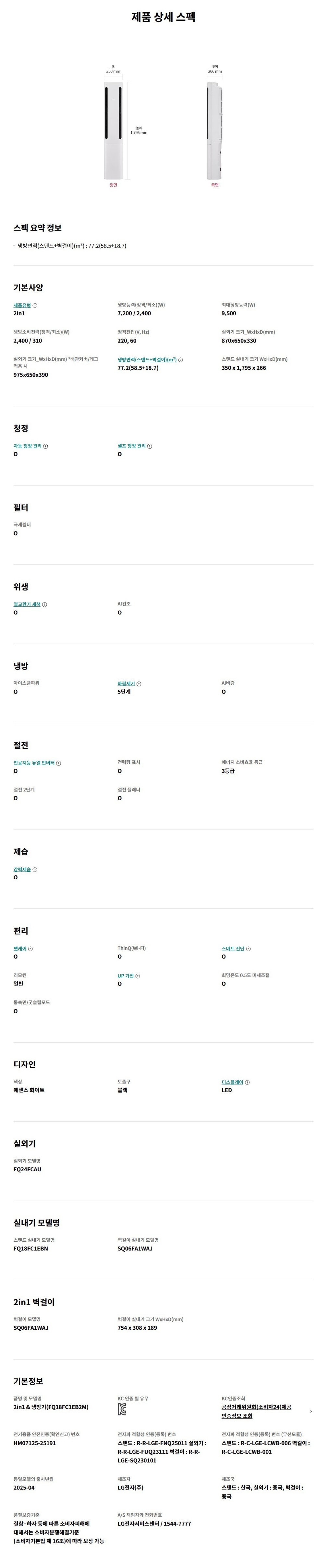Open the 열교환기 세척 info tooltip icon

(x=44, y=604)
